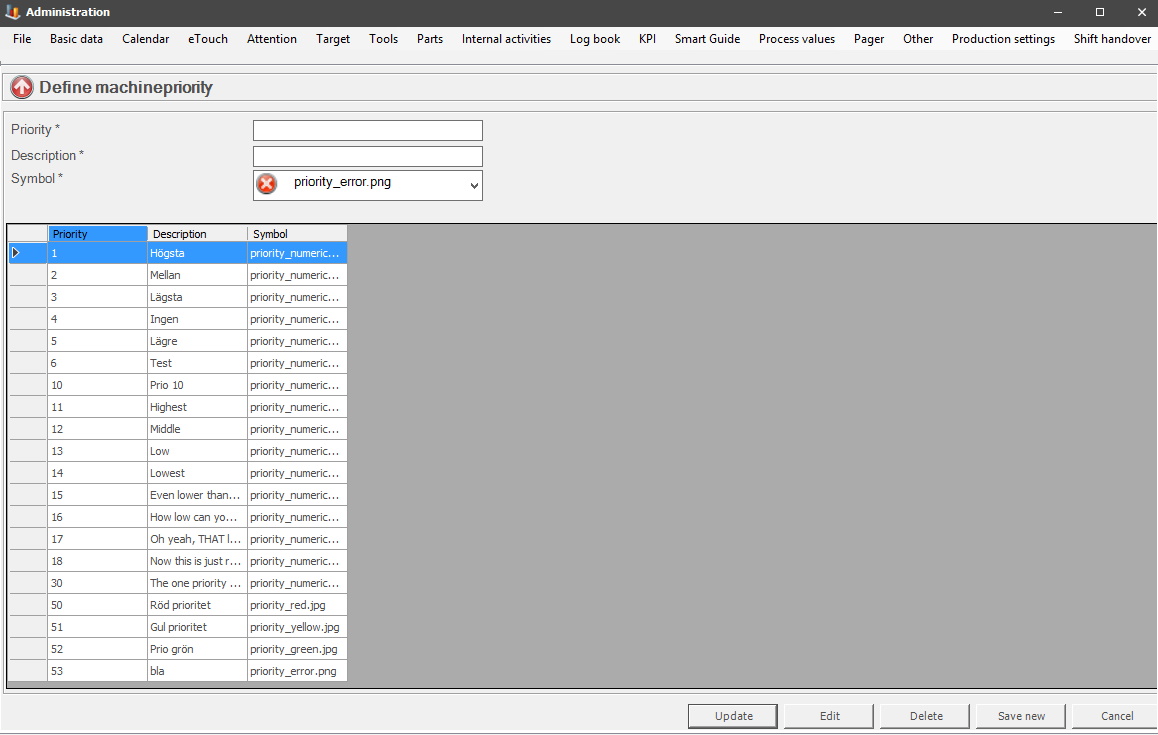Open the Smart Guide menu
This screenshot has width=1158, height=735.
click(x=707, y=39)
